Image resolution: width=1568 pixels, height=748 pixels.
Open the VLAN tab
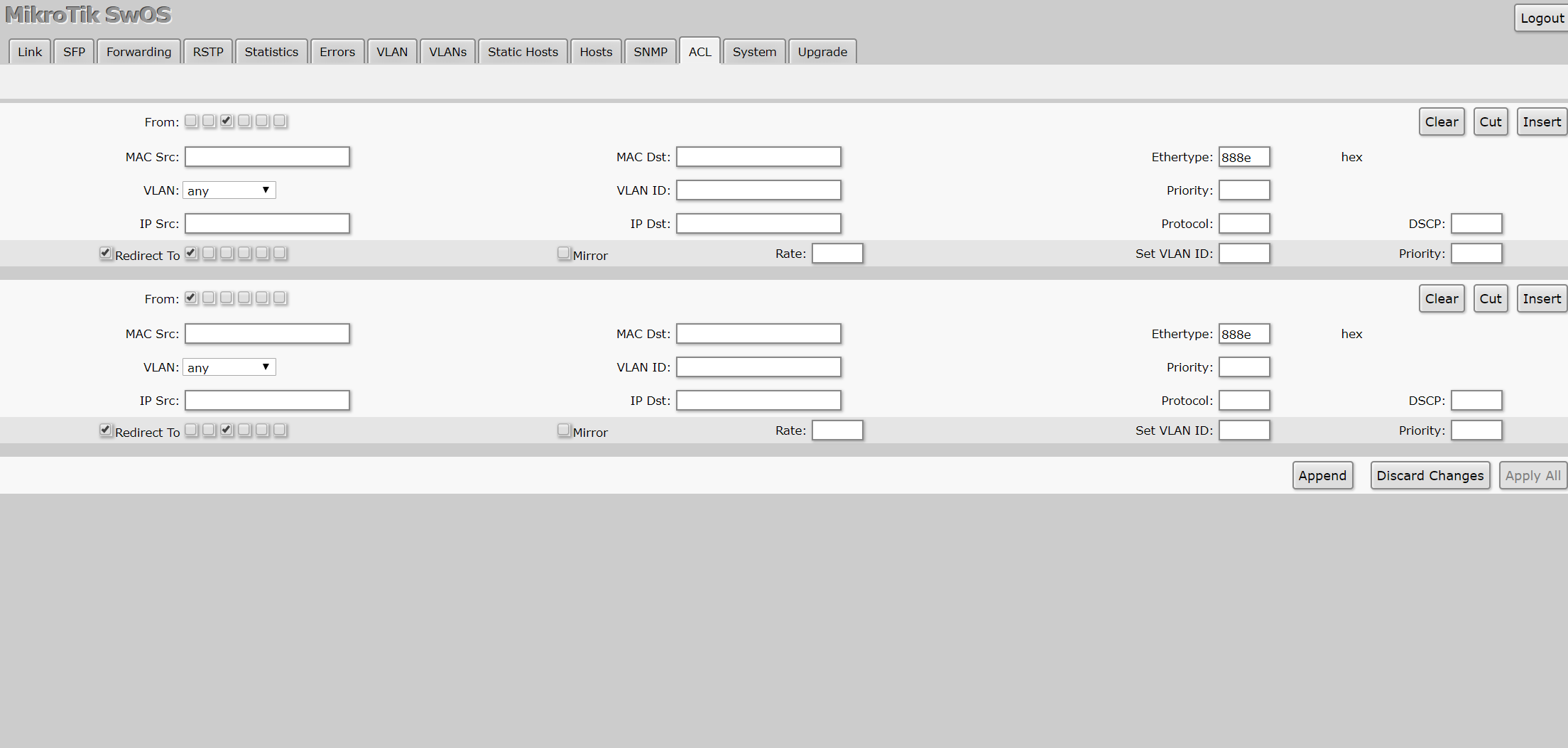[392, 52]
